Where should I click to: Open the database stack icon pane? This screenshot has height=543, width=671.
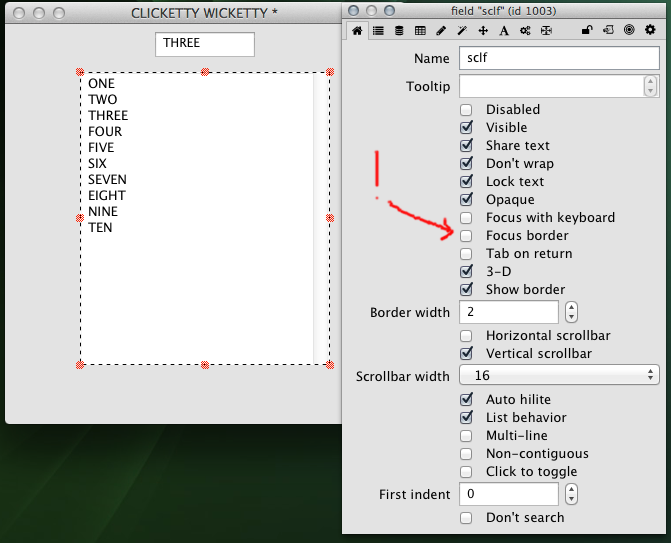[x=400, y=31]
